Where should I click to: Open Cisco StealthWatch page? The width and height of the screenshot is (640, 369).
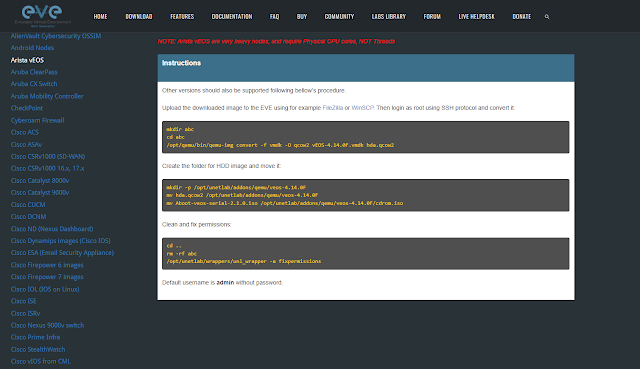click(38, 349)
